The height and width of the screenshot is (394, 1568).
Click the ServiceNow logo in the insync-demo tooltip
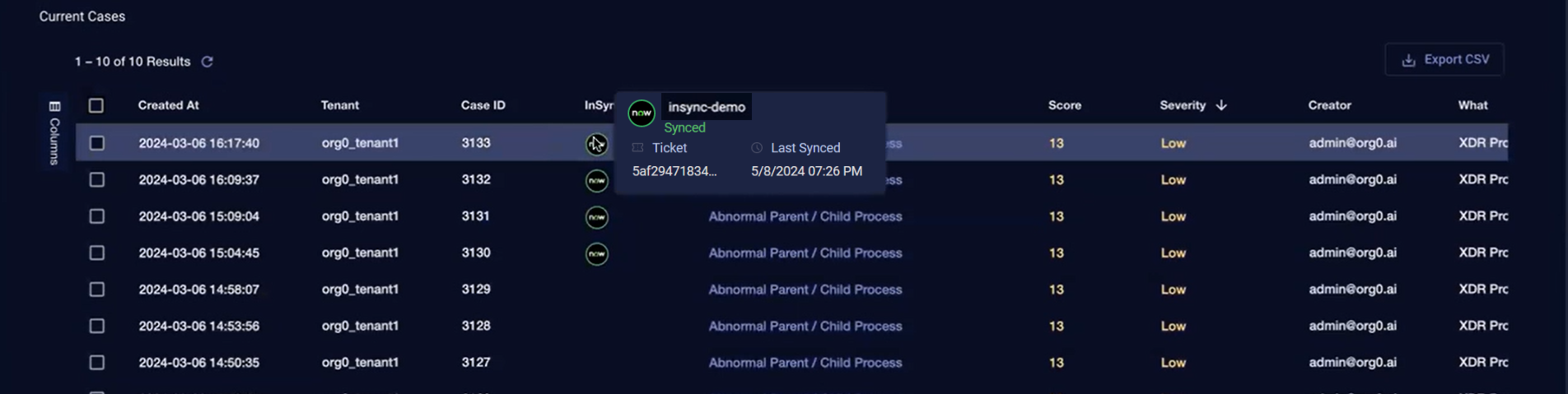pos(642,113)
